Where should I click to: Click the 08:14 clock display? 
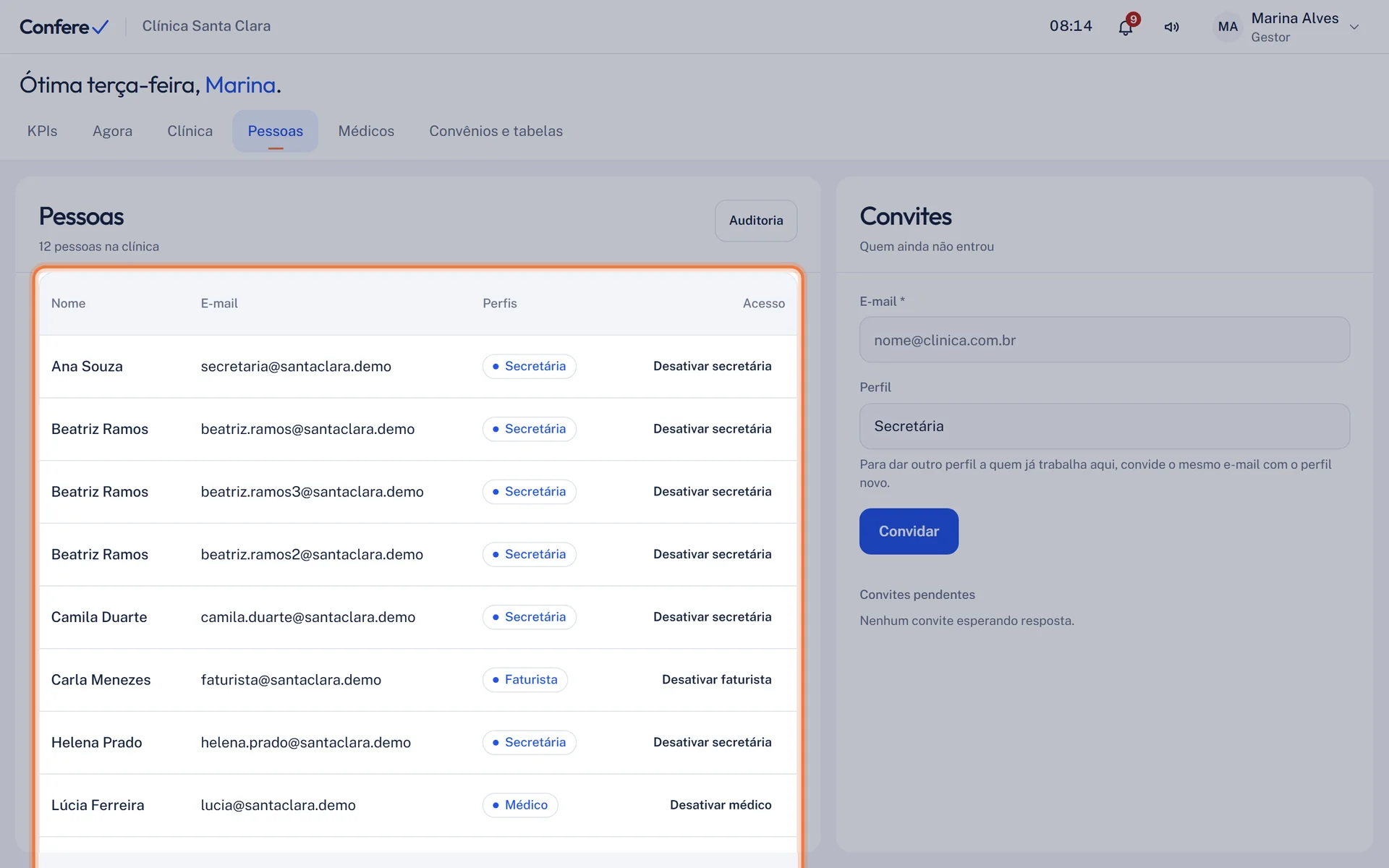[1071, 26]
